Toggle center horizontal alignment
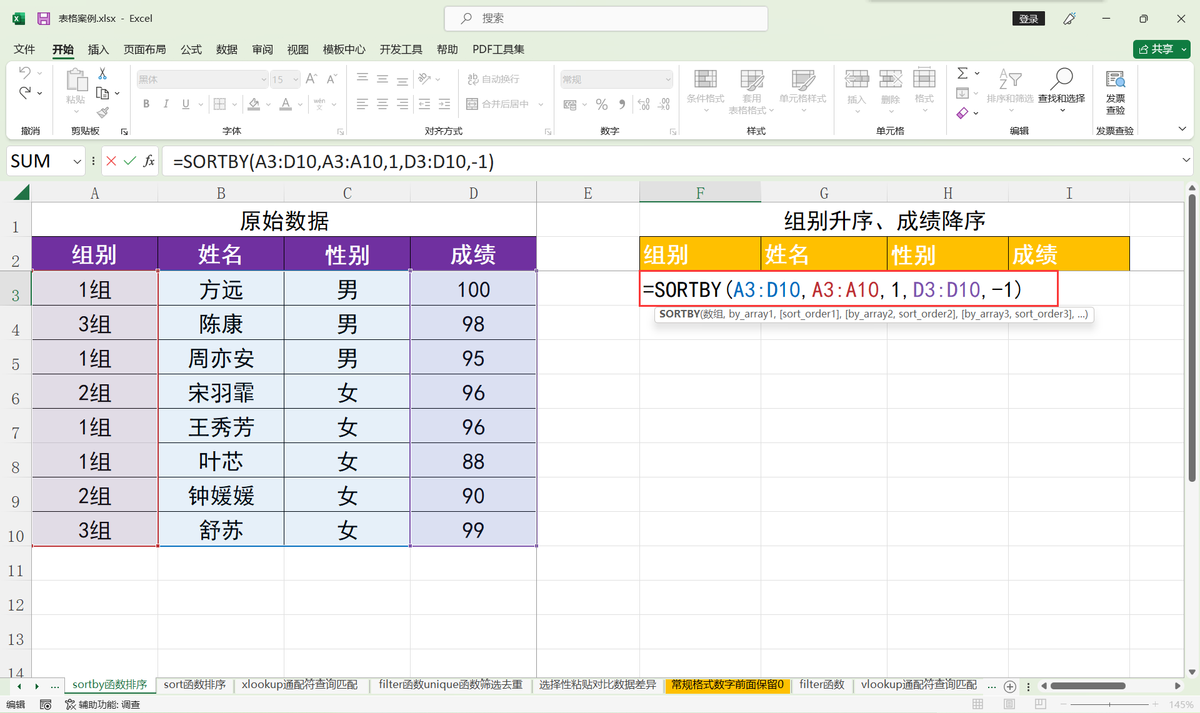The image size is (1200, 713). coord(383,104)
